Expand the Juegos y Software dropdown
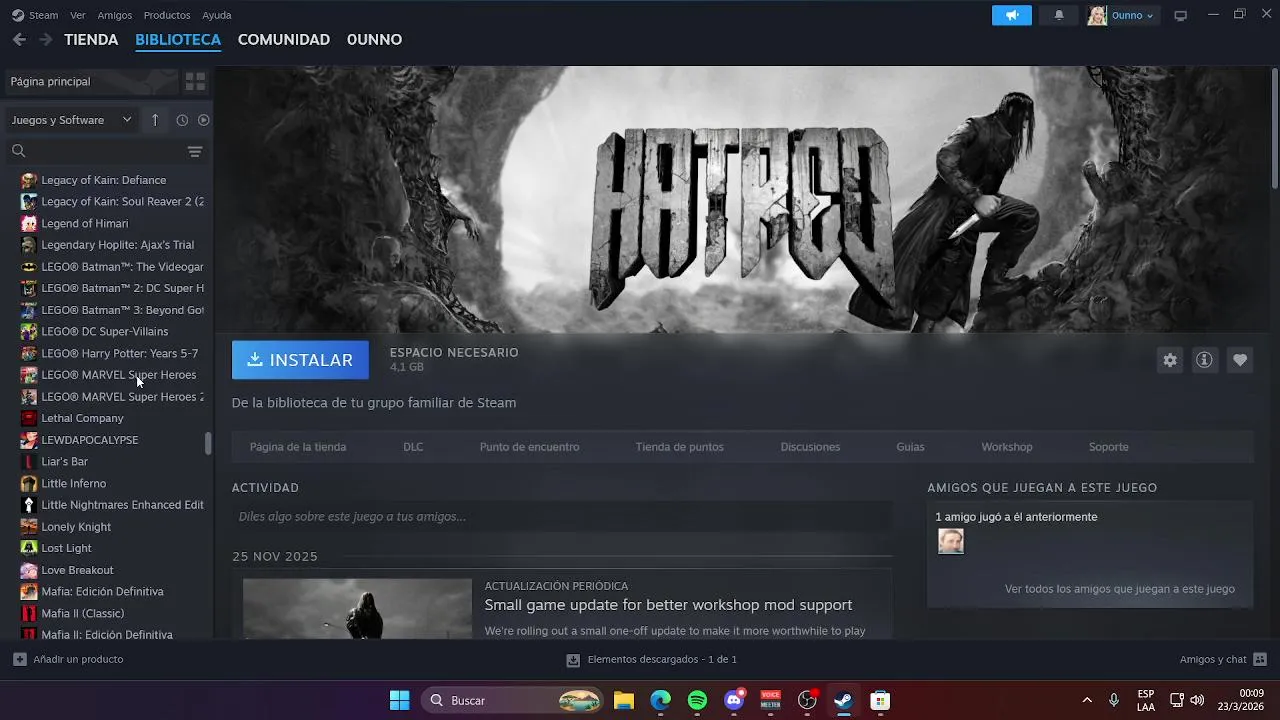Image resolution: width=1280 pixels, height=720 pixels. click(x=72, y=120)
